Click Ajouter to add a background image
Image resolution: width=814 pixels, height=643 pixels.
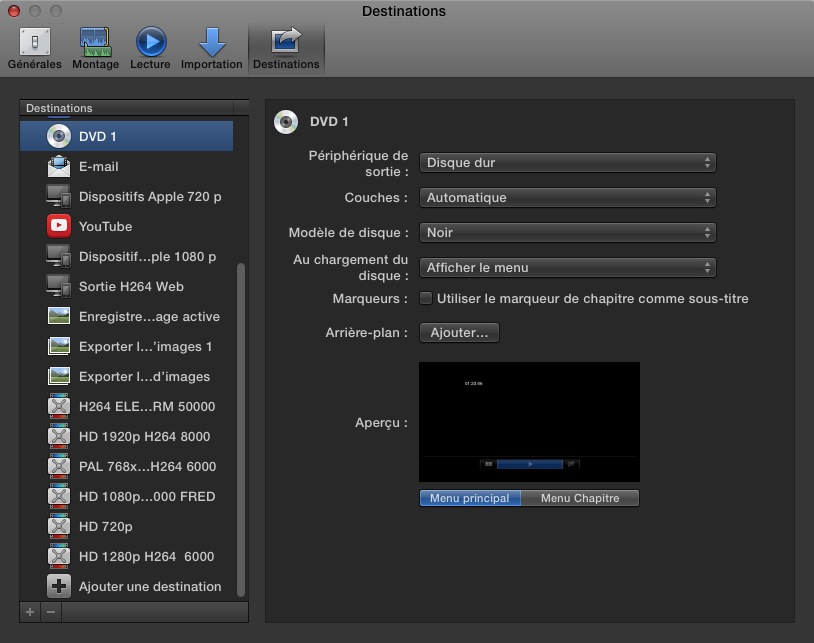click(459, 332)
